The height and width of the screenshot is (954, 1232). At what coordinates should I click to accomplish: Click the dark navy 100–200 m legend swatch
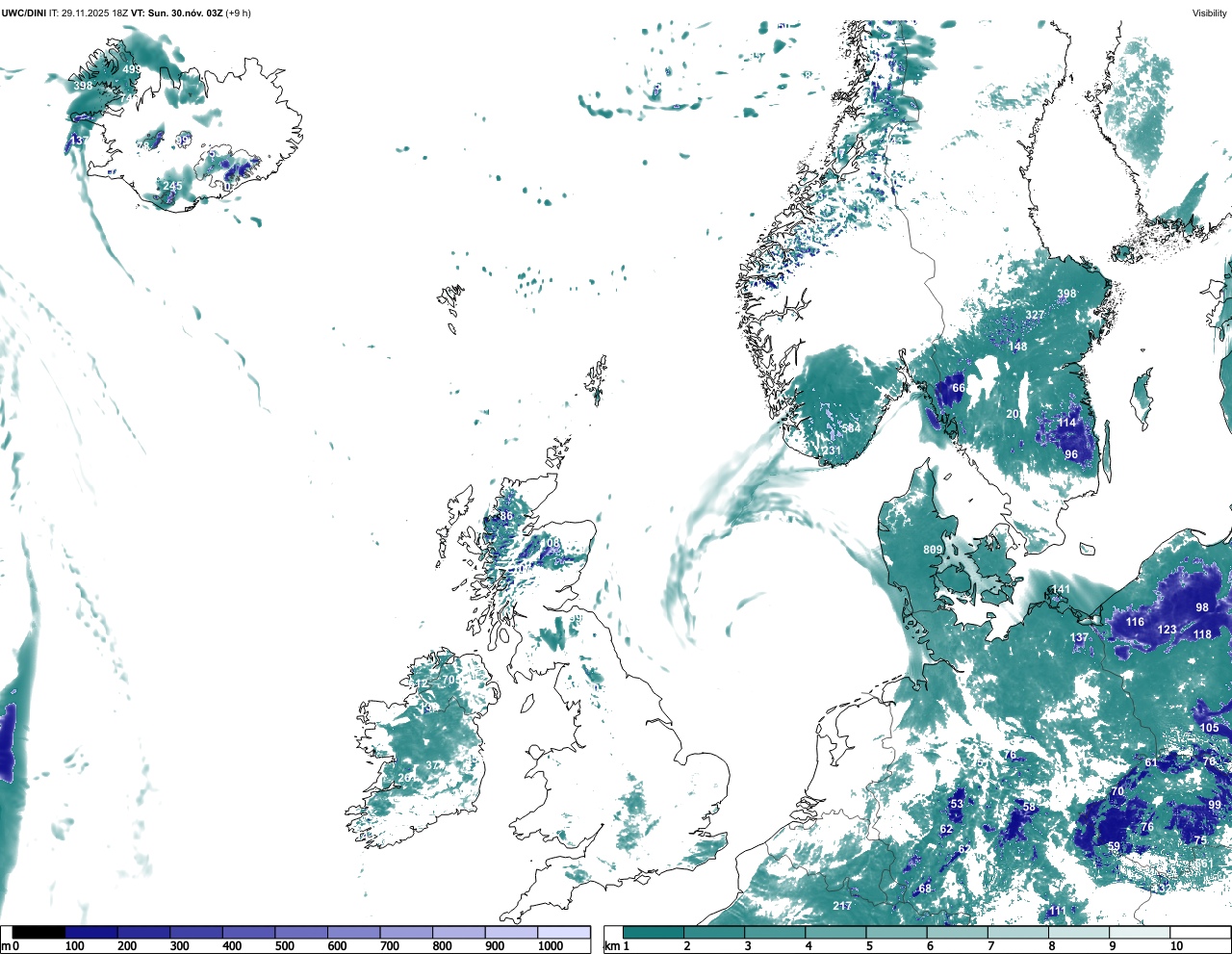click(91, 932)
